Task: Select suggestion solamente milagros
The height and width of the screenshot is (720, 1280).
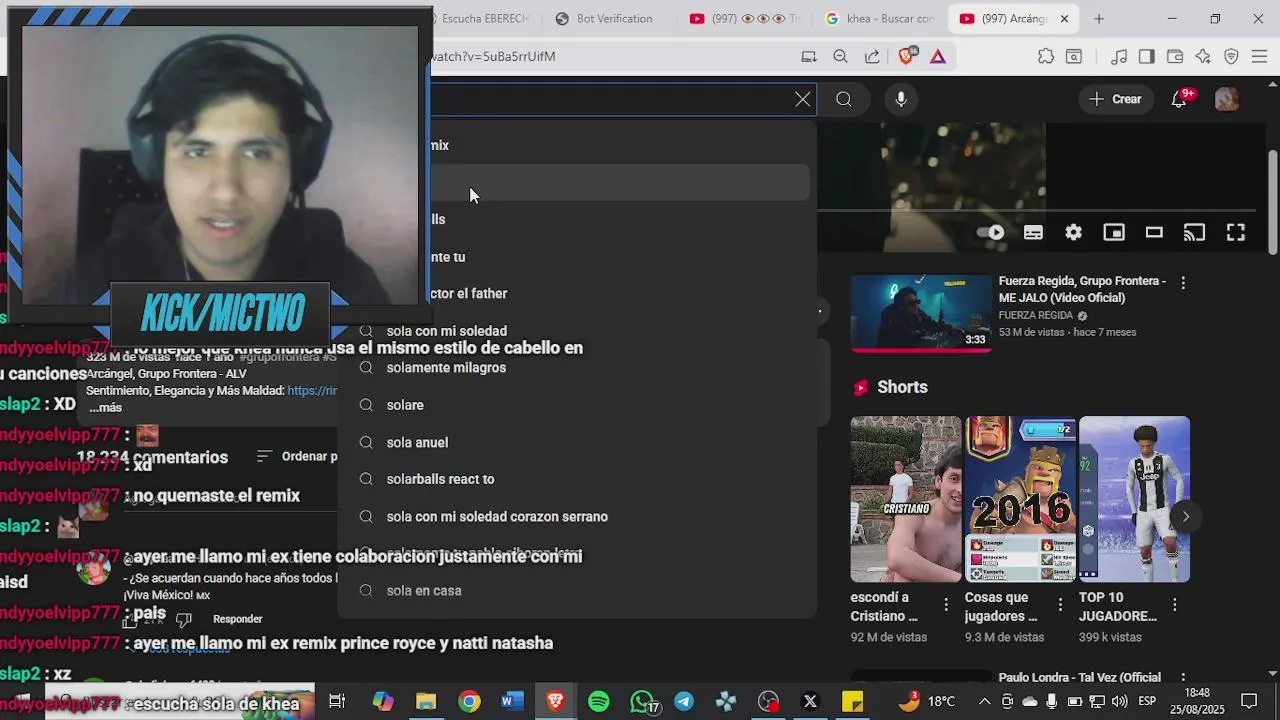Action: tap(577, 368)
